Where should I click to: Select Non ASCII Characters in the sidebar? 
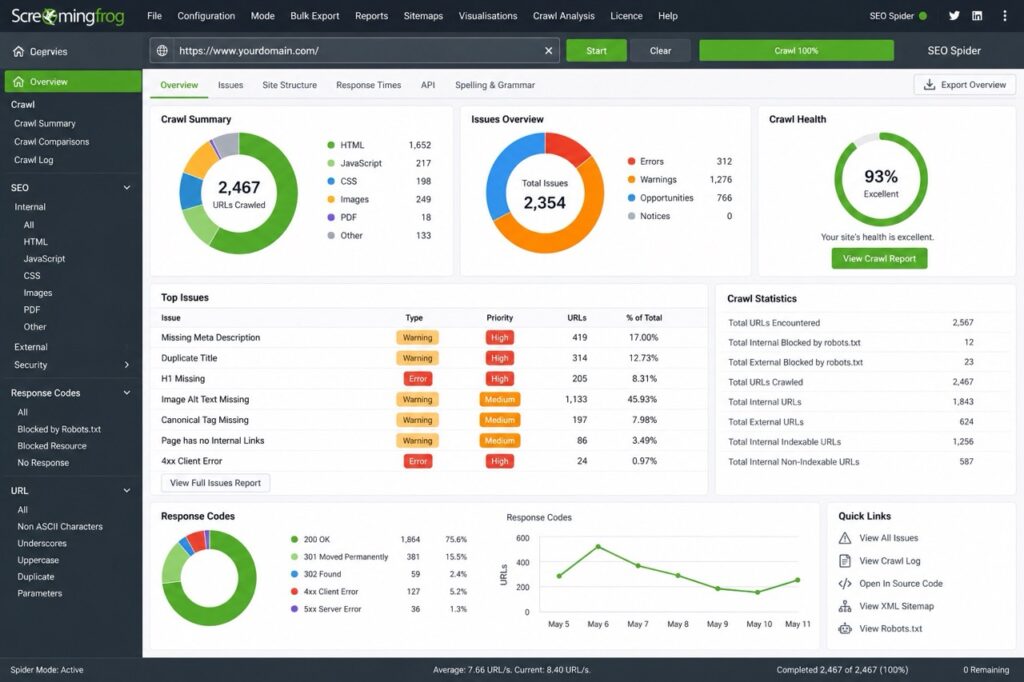[x=60, y=527]
